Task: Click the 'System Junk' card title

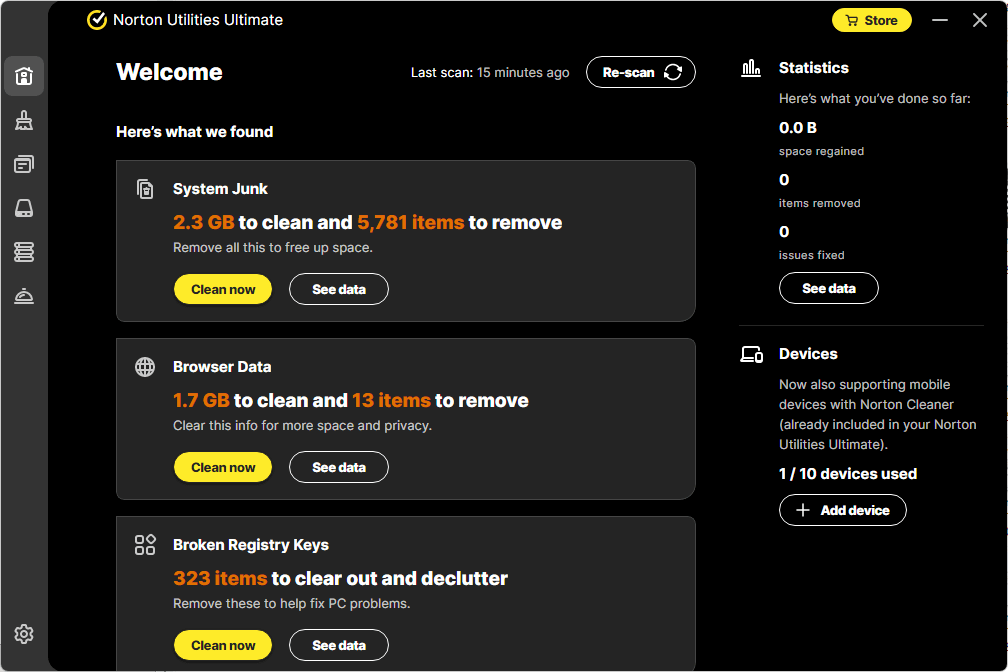Action: 220,189
